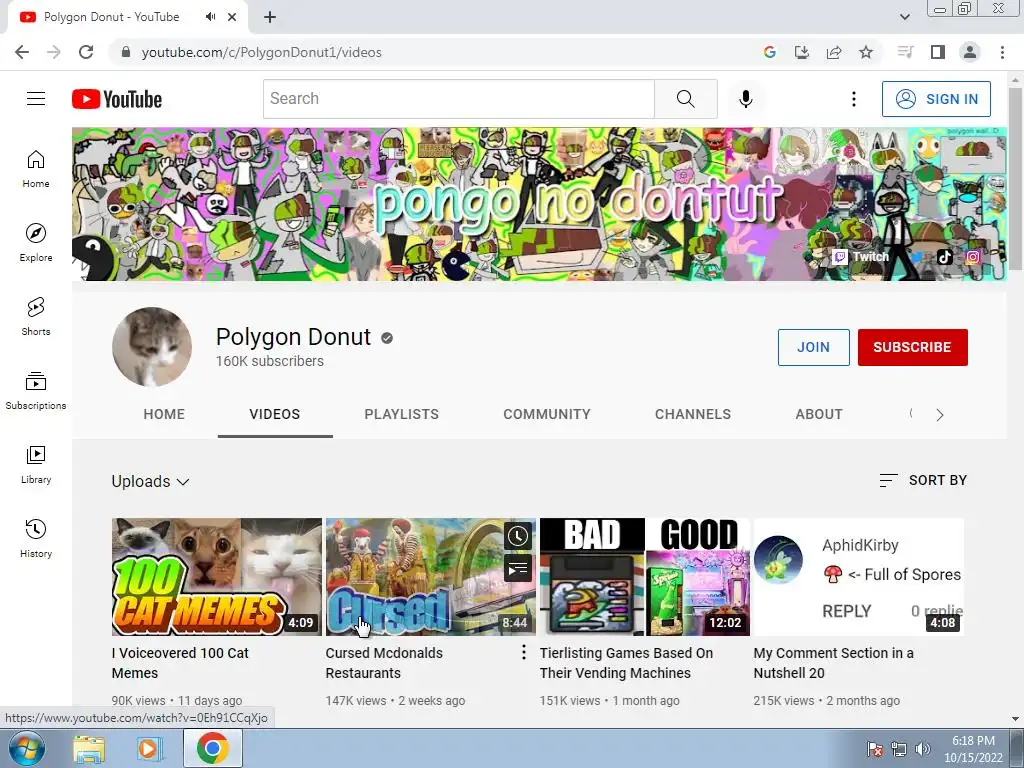
Task: Open the Windows Start button
Action: [x=26, y=749]
